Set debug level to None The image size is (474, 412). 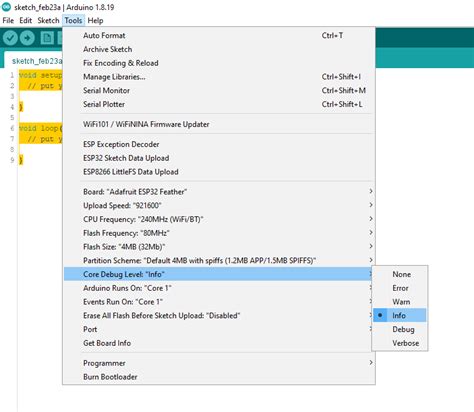(400, 274)
